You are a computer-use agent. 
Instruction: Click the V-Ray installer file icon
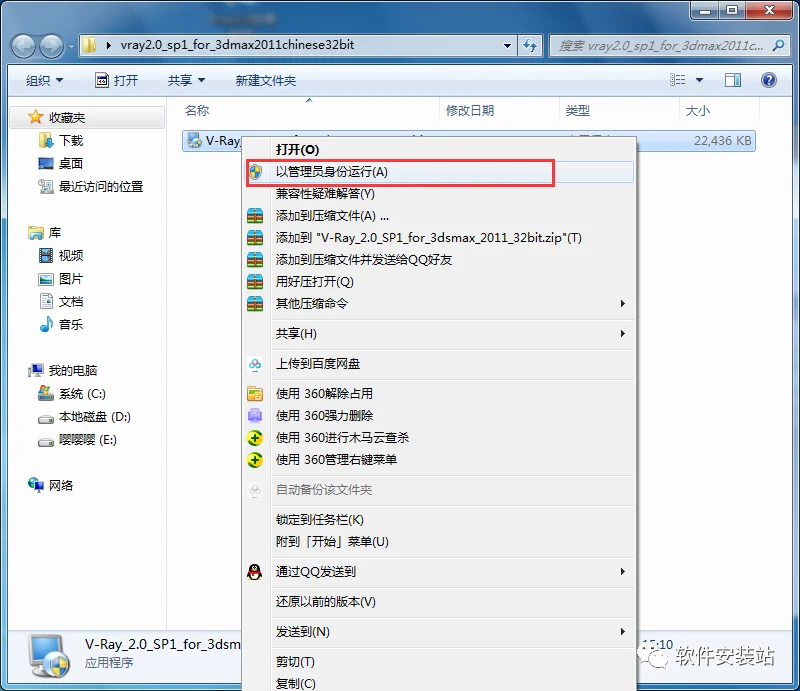pos(194,141)
